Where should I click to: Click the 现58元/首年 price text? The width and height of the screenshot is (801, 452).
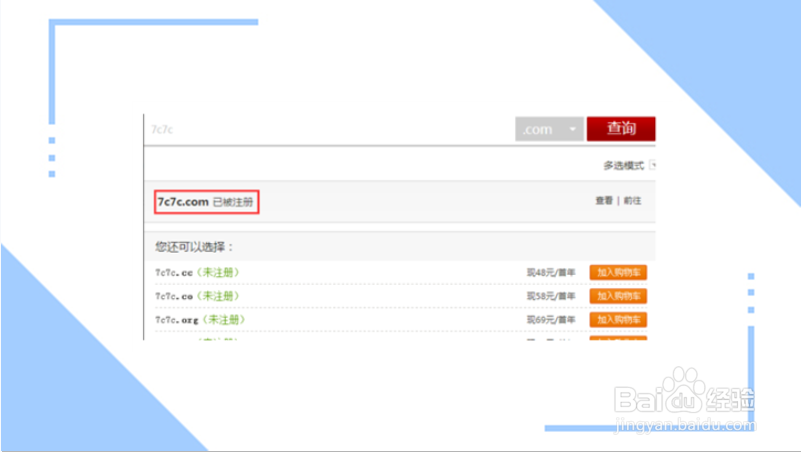(551, 296)
